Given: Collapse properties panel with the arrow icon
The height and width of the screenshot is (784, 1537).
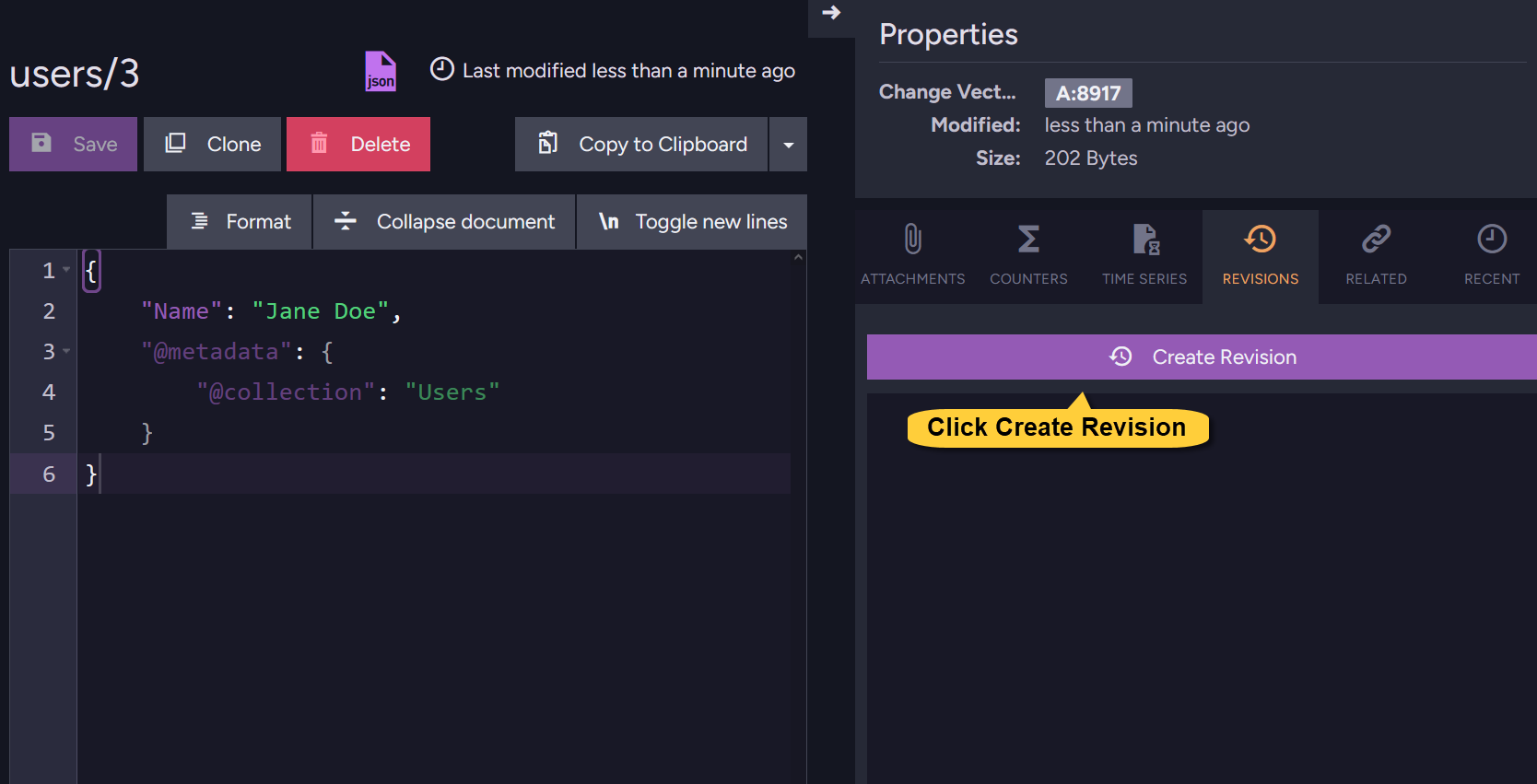Looking at the screenshot, I should (831, 13).
